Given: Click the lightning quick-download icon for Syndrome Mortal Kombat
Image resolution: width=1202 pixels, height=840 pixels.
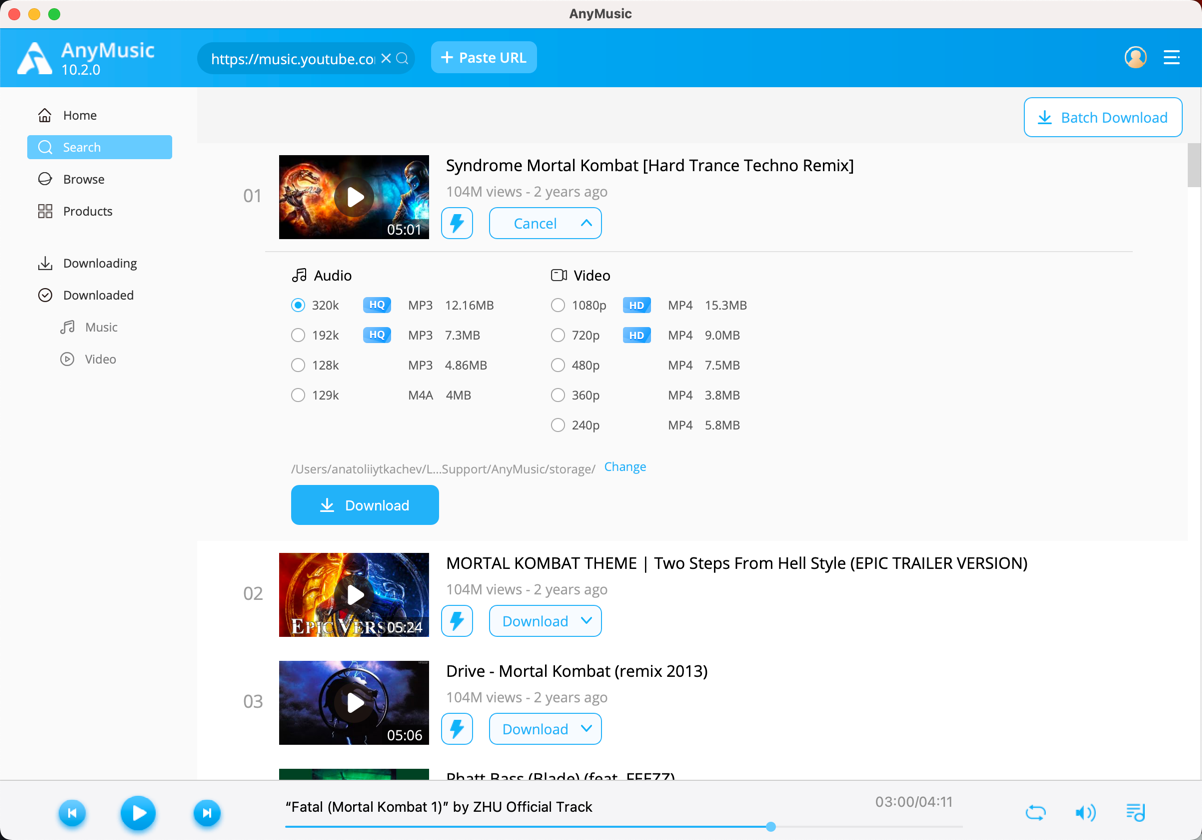Looking at the screenshot, I should (x=457, y=223).
